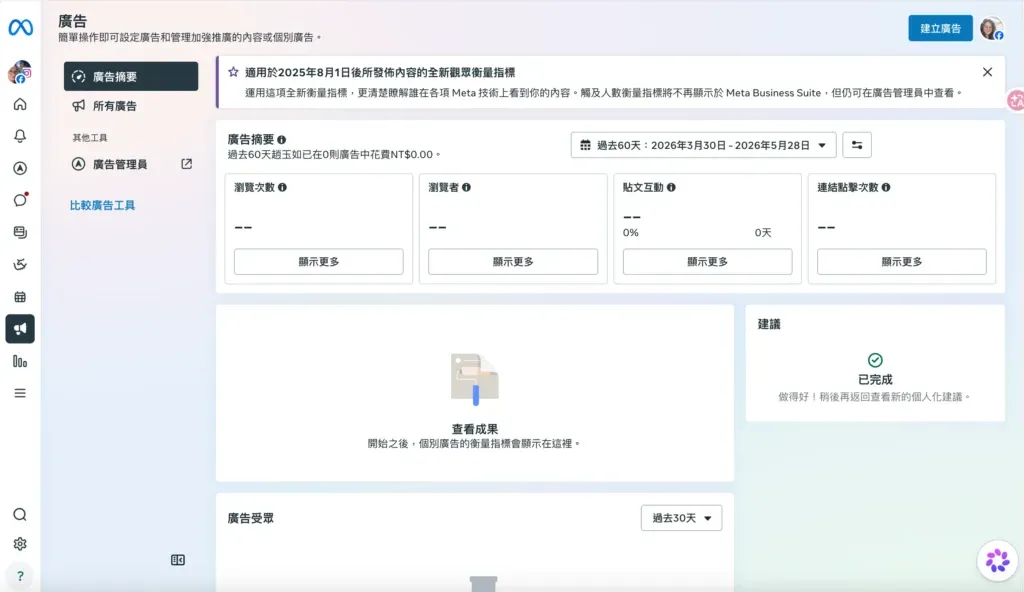
Task: Click the star icon in announcement banner
Action: [x=233, y=72]
